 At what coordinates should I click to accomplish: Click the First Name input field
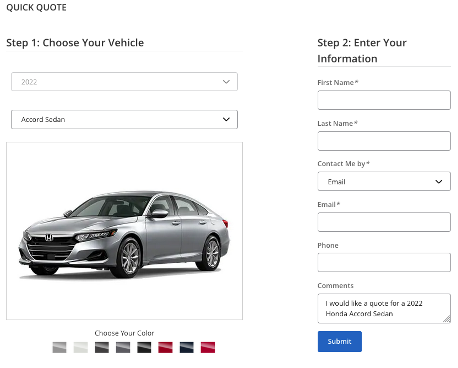click(384, 100)
